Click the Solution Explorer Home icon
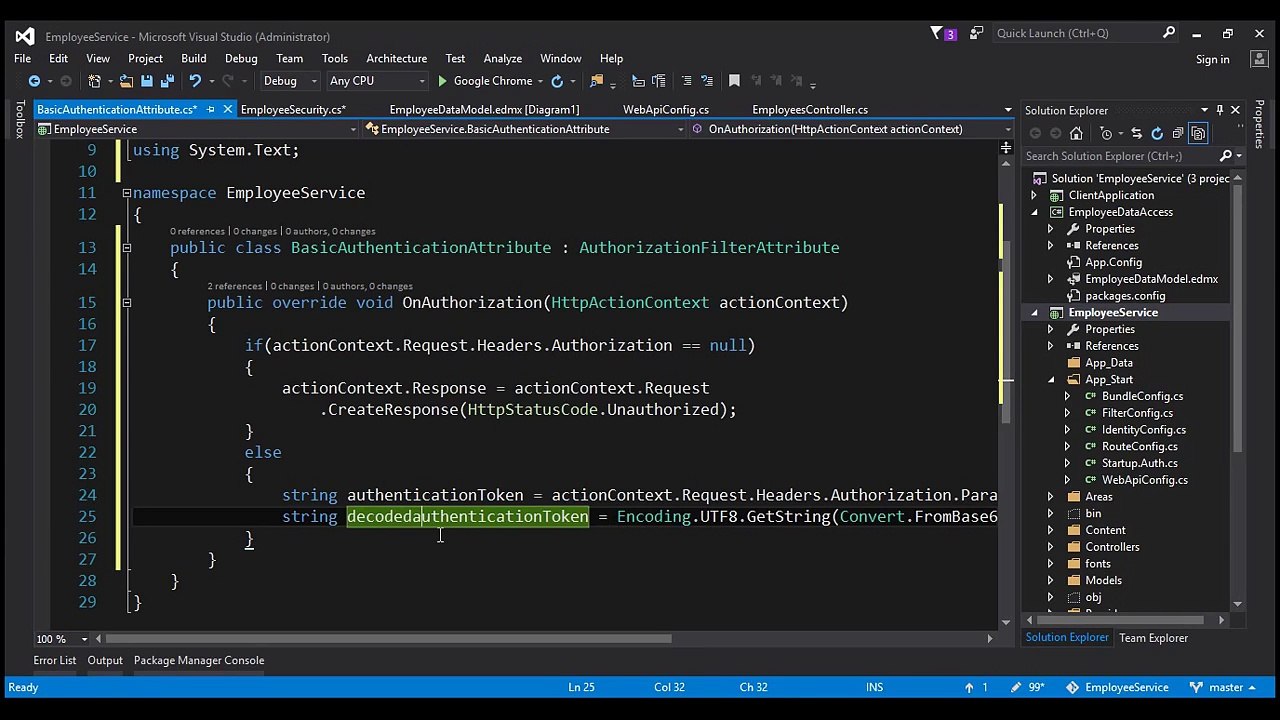1280x720 pixels. click(1076, 133)
